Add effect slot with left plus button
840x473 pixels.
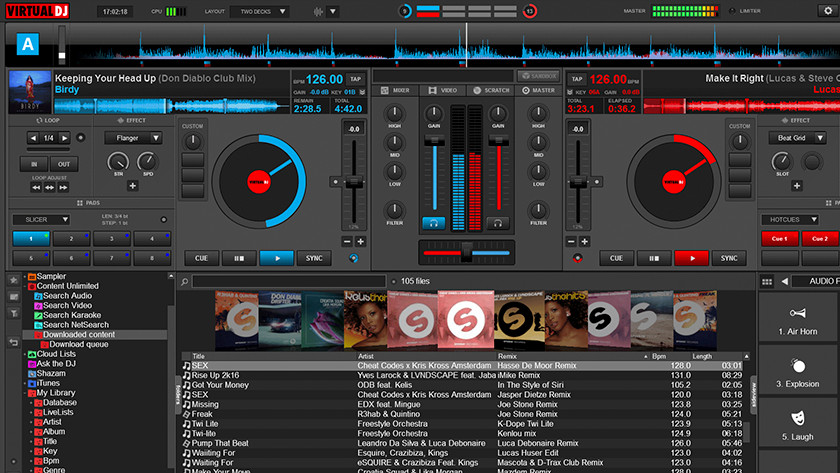[133, 186]
